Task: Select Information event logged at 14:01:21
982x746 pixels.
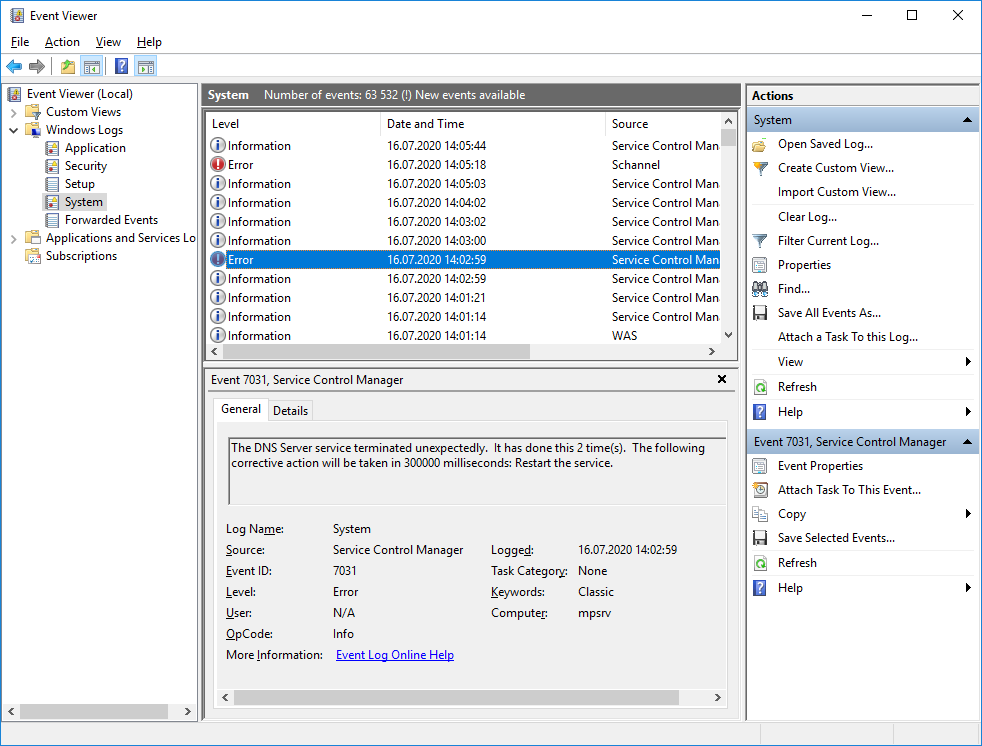Action: [x=465, y=298]
